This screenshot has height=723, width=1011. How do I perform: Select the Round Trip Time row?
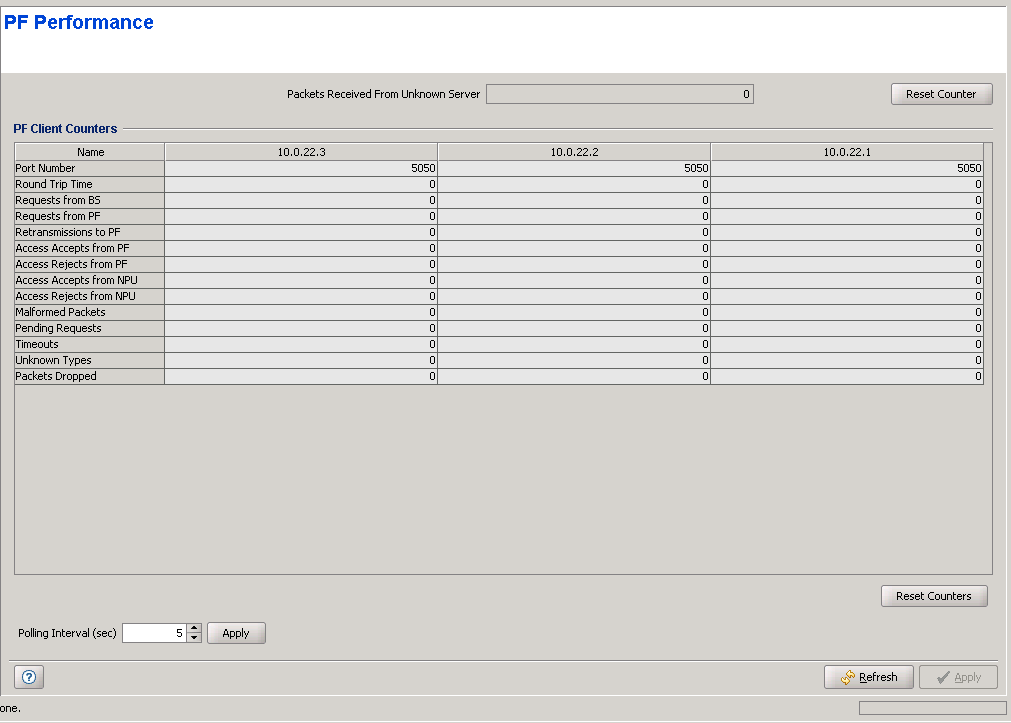tap(89, 184)
